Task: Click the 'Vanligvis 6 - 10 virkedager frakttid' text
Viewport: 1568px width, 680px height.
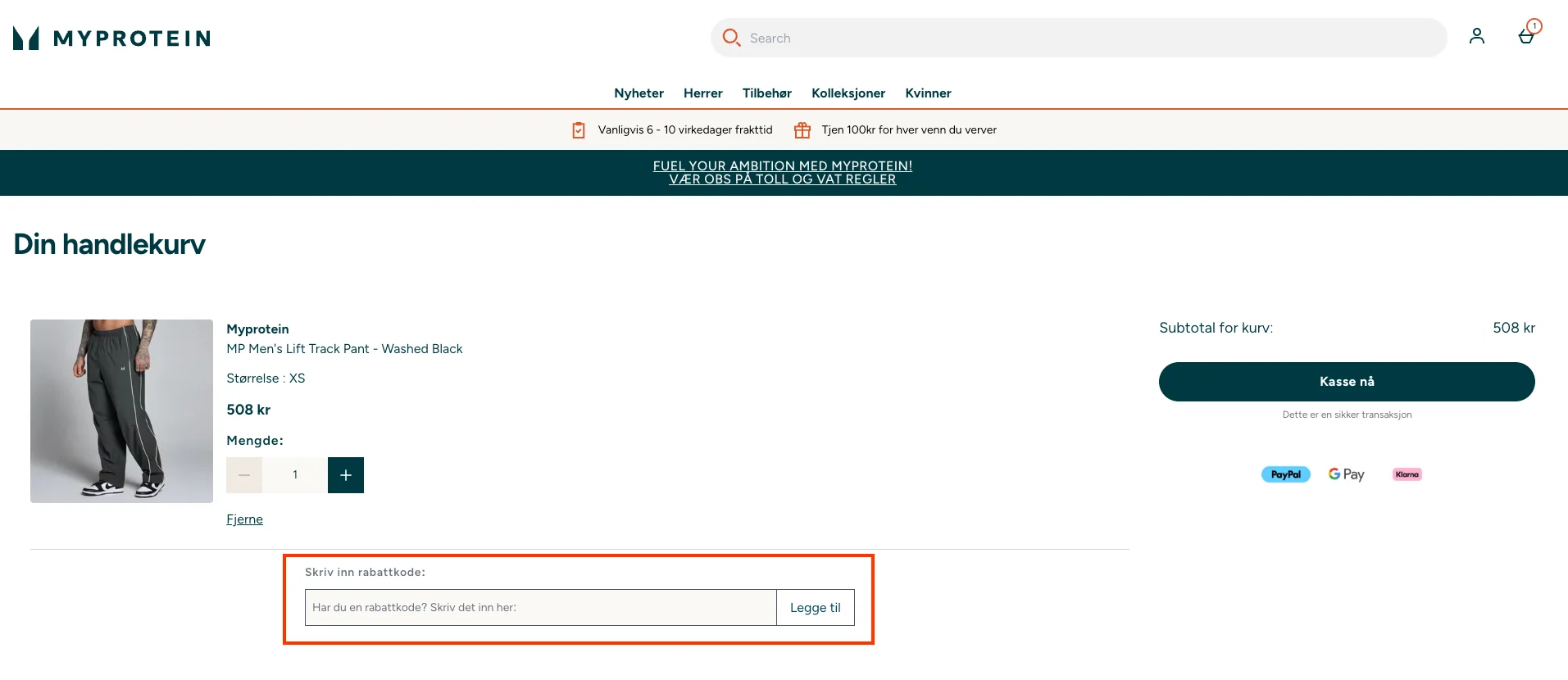Action: 685,130
